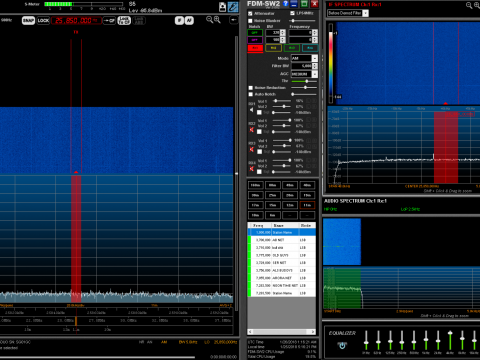Increase the purple notch BW value
Screen dimensions: 480x360
click(283, 38)
